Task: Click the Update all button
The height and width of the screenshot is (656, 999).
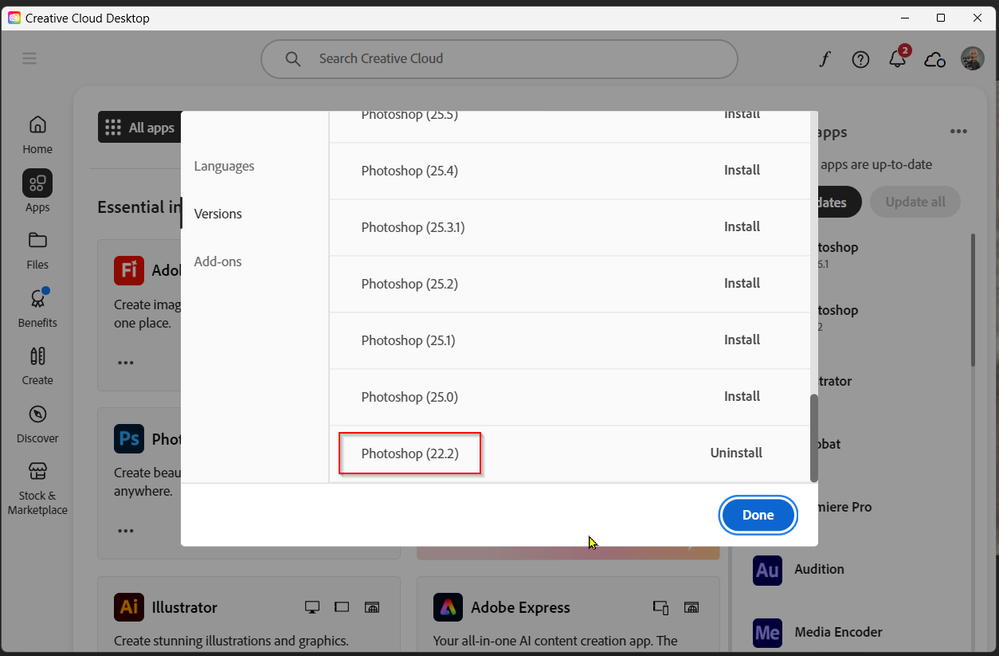Action: click(915, 202)
